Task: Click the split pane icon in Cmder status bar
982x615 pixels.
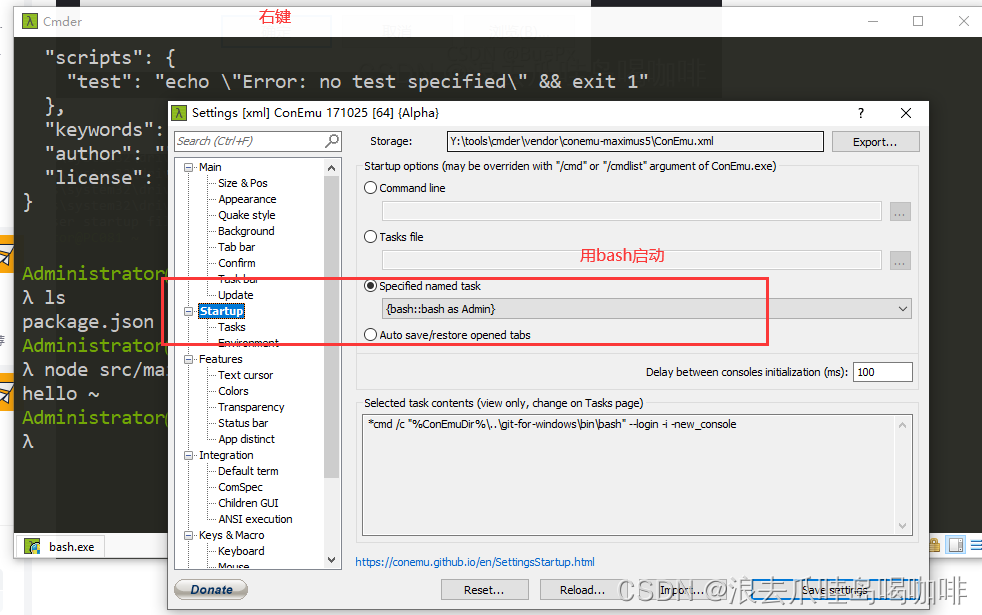Action: click(x=956, y=545)
